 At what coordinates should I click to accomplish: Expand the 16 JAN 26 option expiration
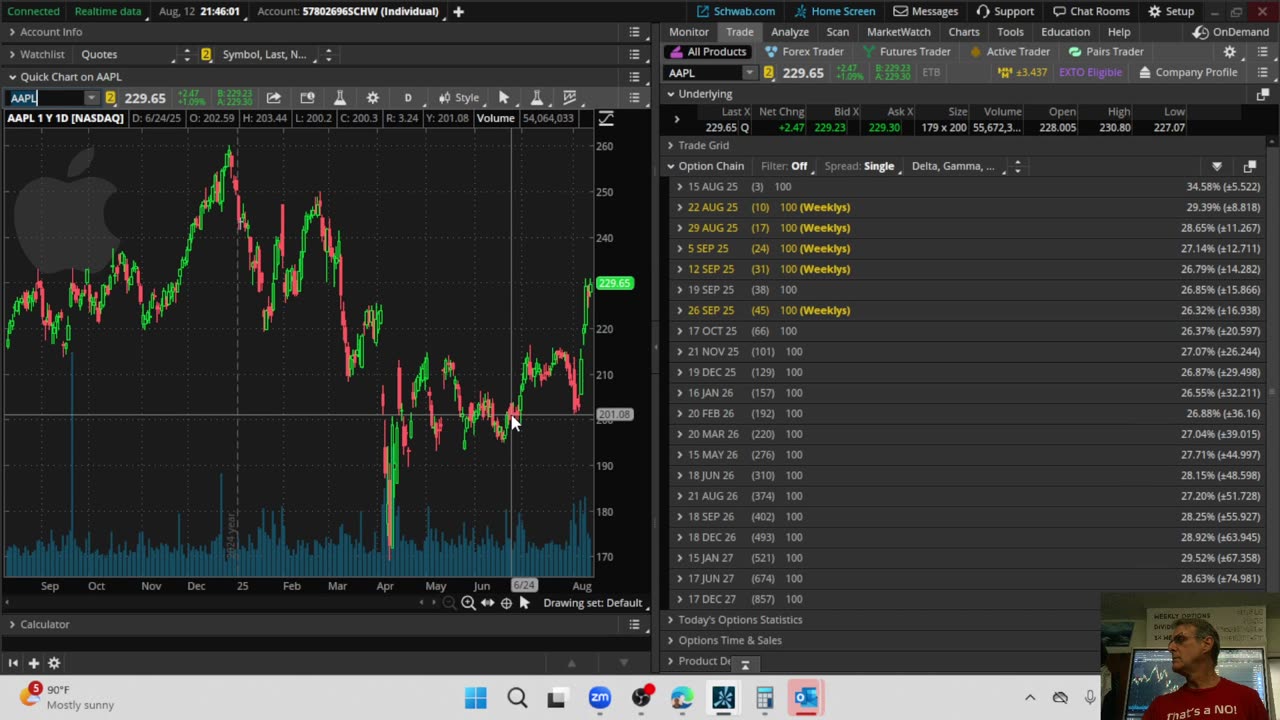point(680,393)
